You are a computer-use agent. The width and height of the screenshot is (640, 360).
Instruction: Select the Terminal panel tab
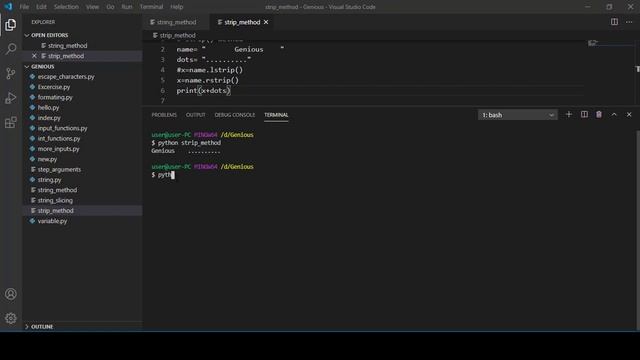(x=276, y=115)
